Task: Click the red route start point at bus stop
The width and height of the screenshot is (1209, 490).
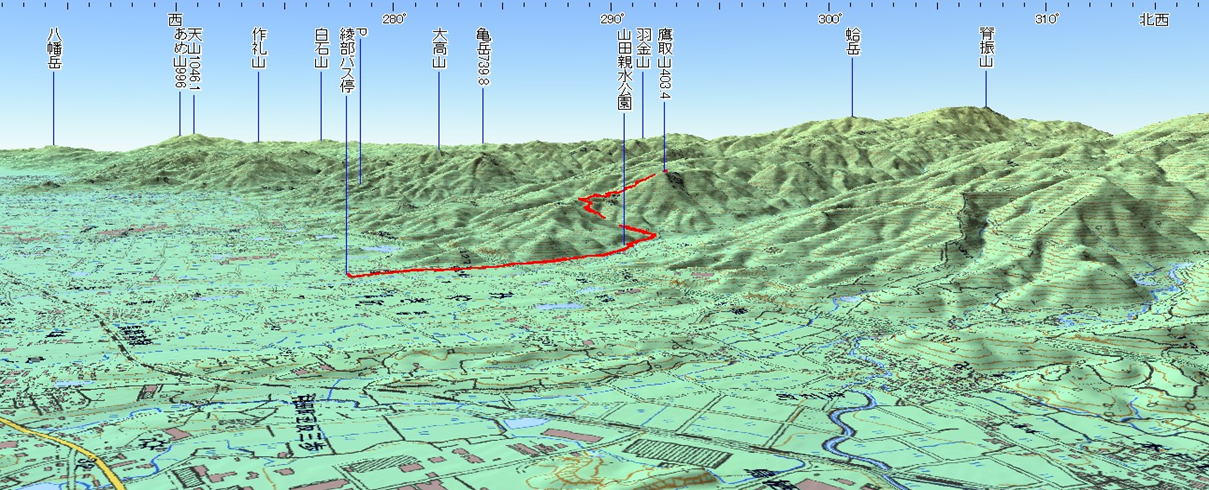Action: [x=348, y=274]
